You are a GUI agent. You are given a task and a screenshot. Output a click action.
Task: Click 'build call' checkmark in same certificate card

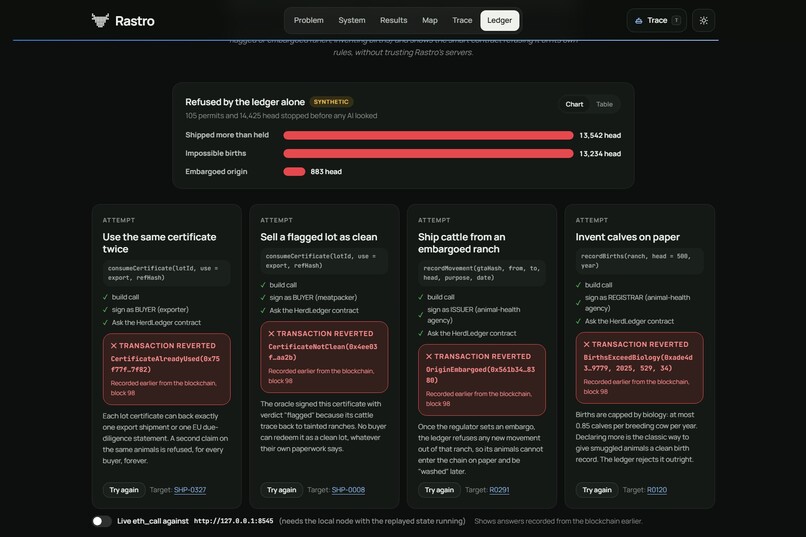click(x=105, y=297)
